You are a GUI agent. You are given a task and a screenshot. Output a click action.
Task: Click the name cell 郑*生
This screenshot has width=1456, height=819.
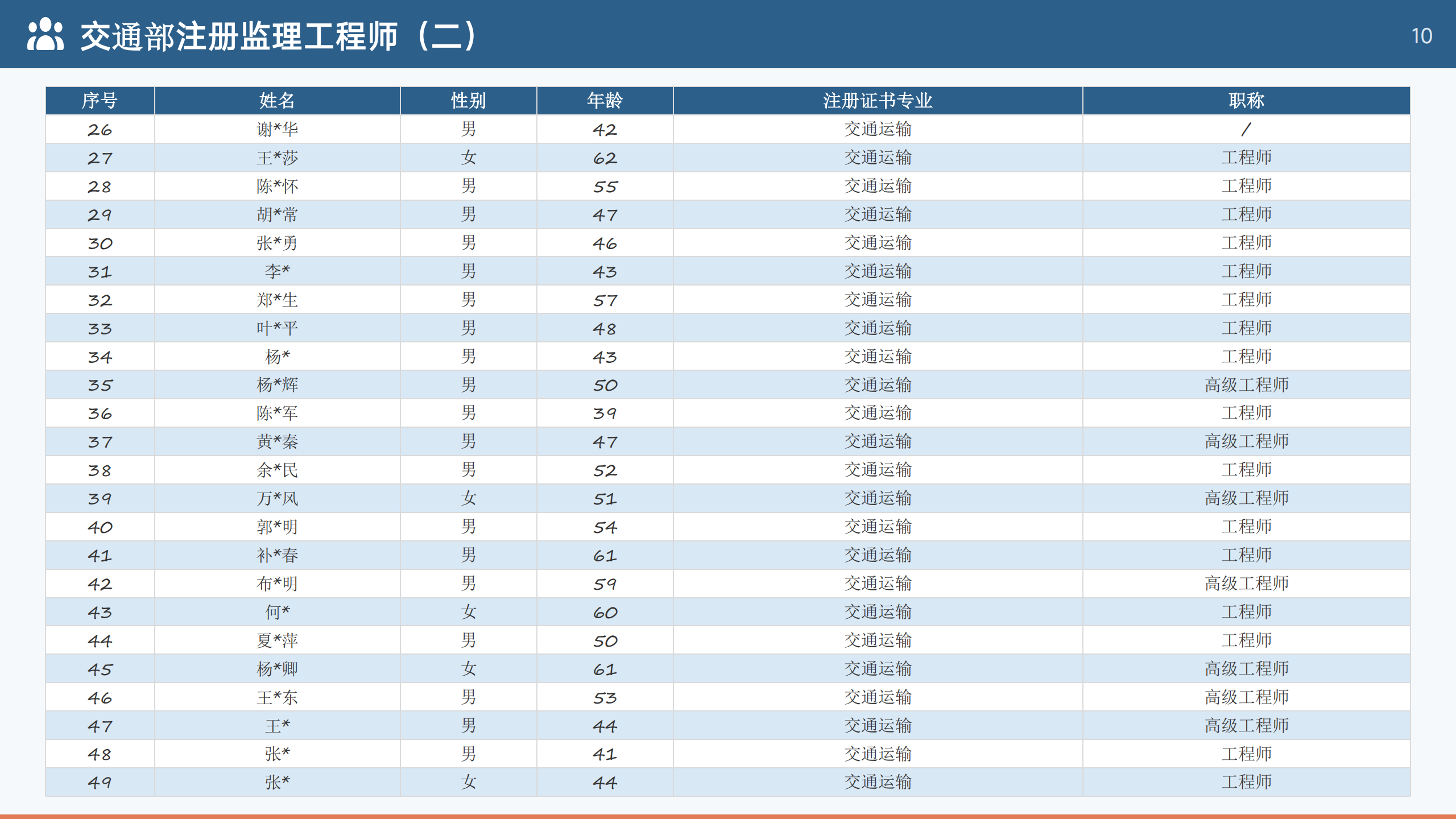pos(278,300)
